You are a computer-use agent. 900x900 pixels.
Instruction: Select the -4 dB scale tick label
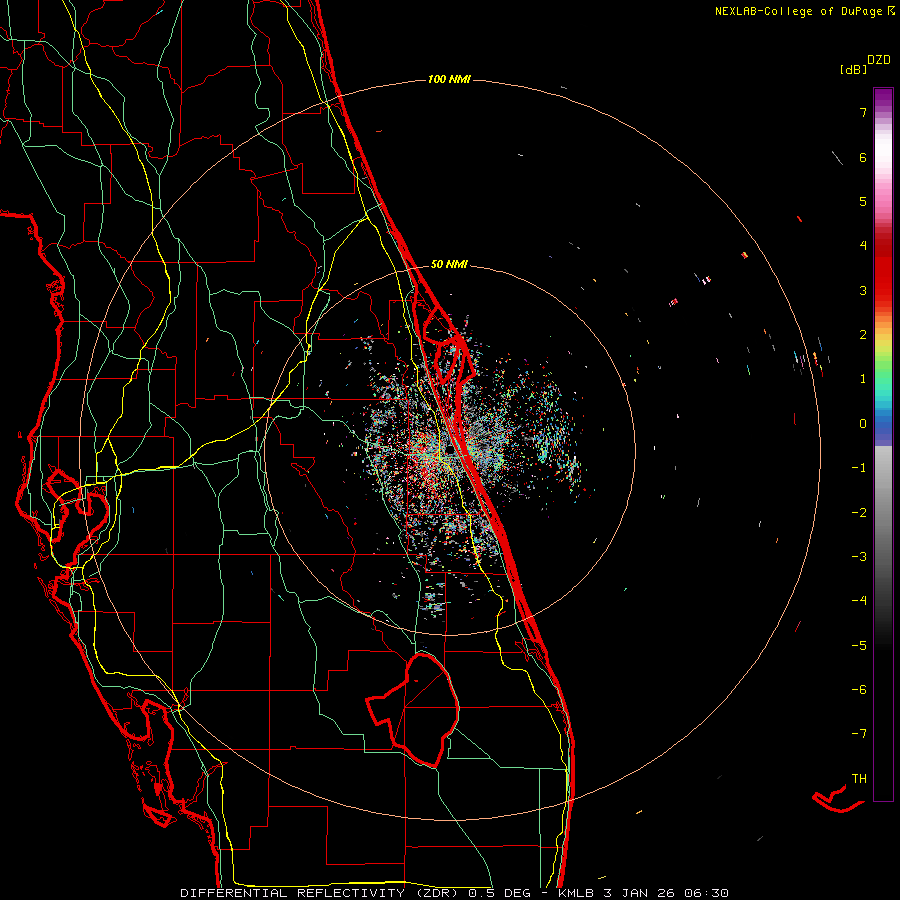pyautogui.click(x=859, y=600)
